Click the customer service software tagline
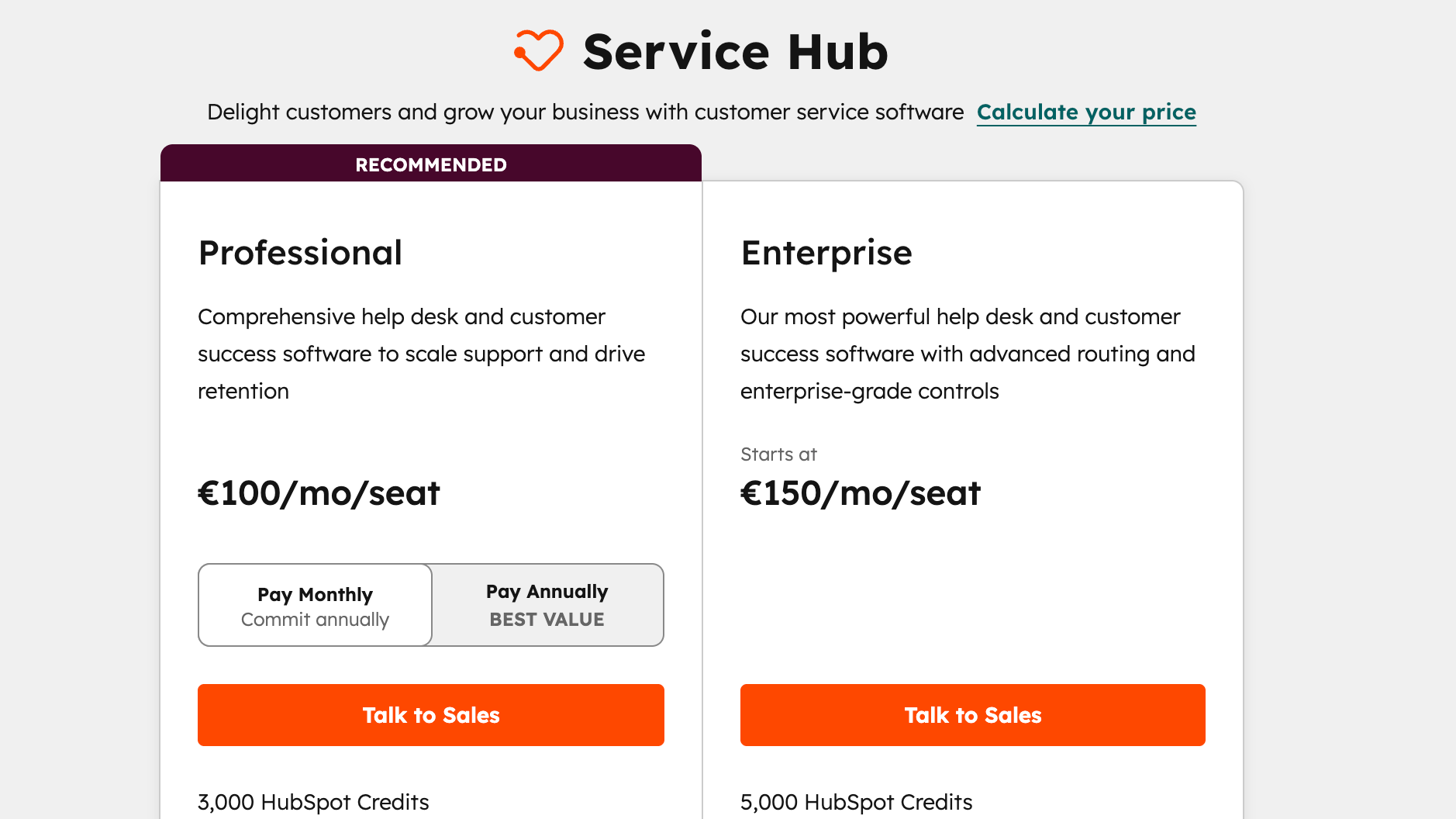 [x=584, y=112]
